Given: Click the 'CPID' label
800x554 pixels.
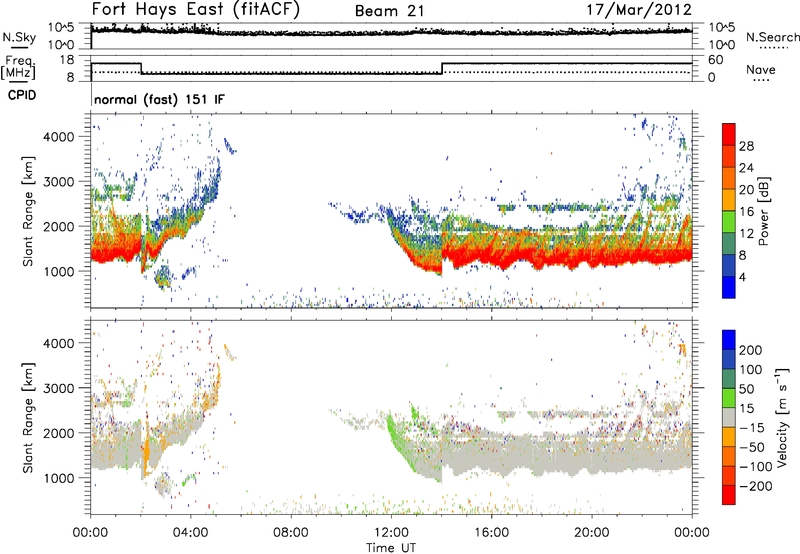Looking at the screenshot, I should pos(22,95).
